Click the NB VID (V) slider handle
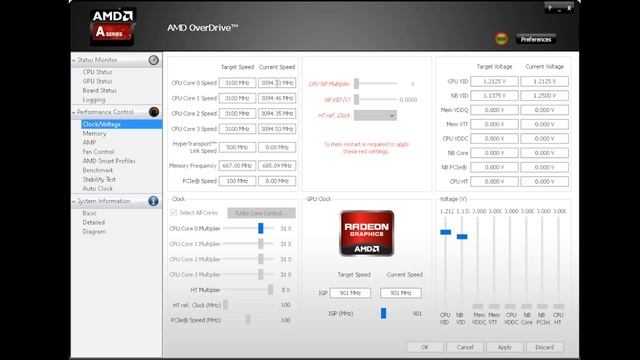 coord(356,100)
